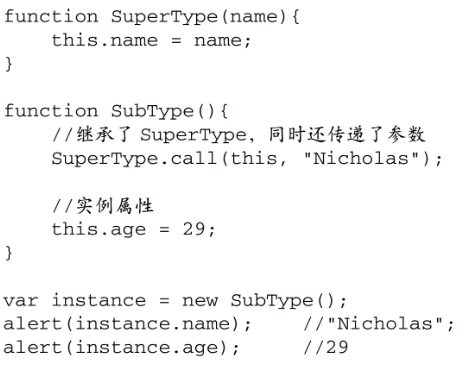Image resolution: width=468 pixels, height=368 pixels.
Task: Click the closing brace of SubType function
Action: (x=9, y=253)
